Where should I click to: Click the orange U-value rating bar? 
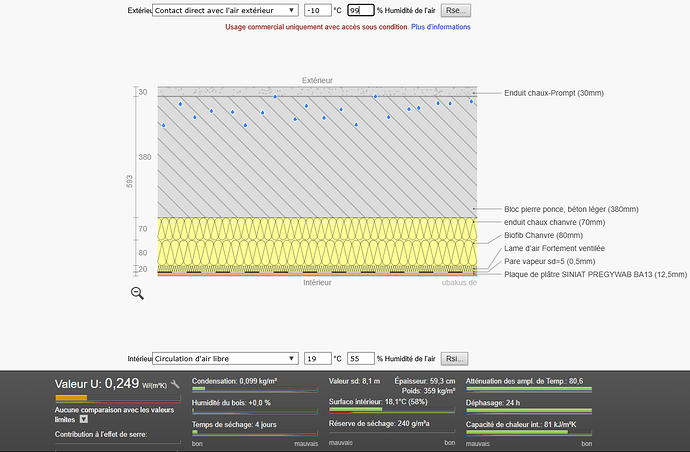pyautogui.click(x=71, y=398)
